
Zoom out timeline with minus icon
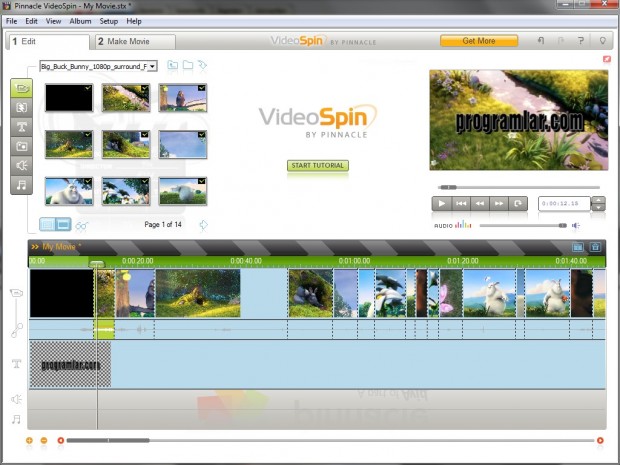[x=44, y=440]
